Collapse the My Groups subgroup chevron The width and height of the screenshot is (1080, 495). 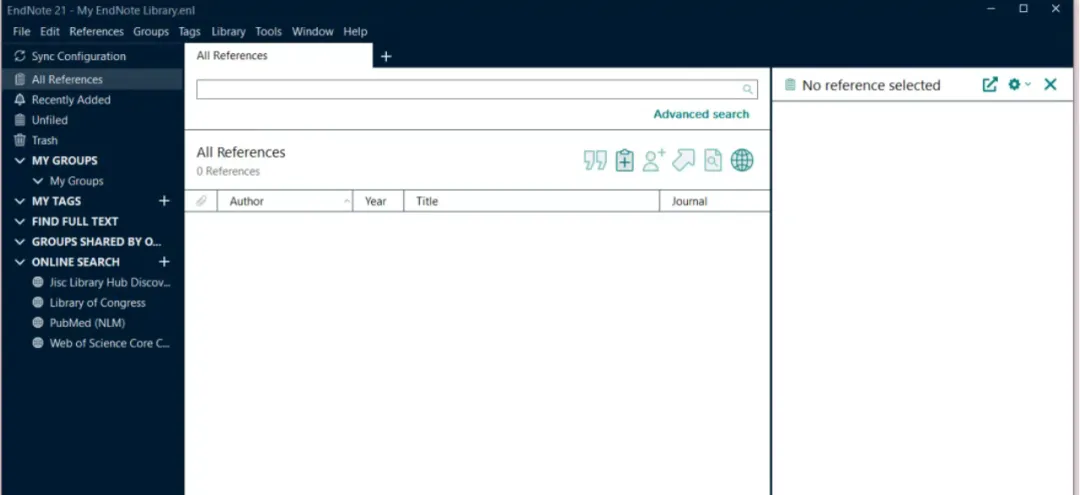[x=38, y=181]
